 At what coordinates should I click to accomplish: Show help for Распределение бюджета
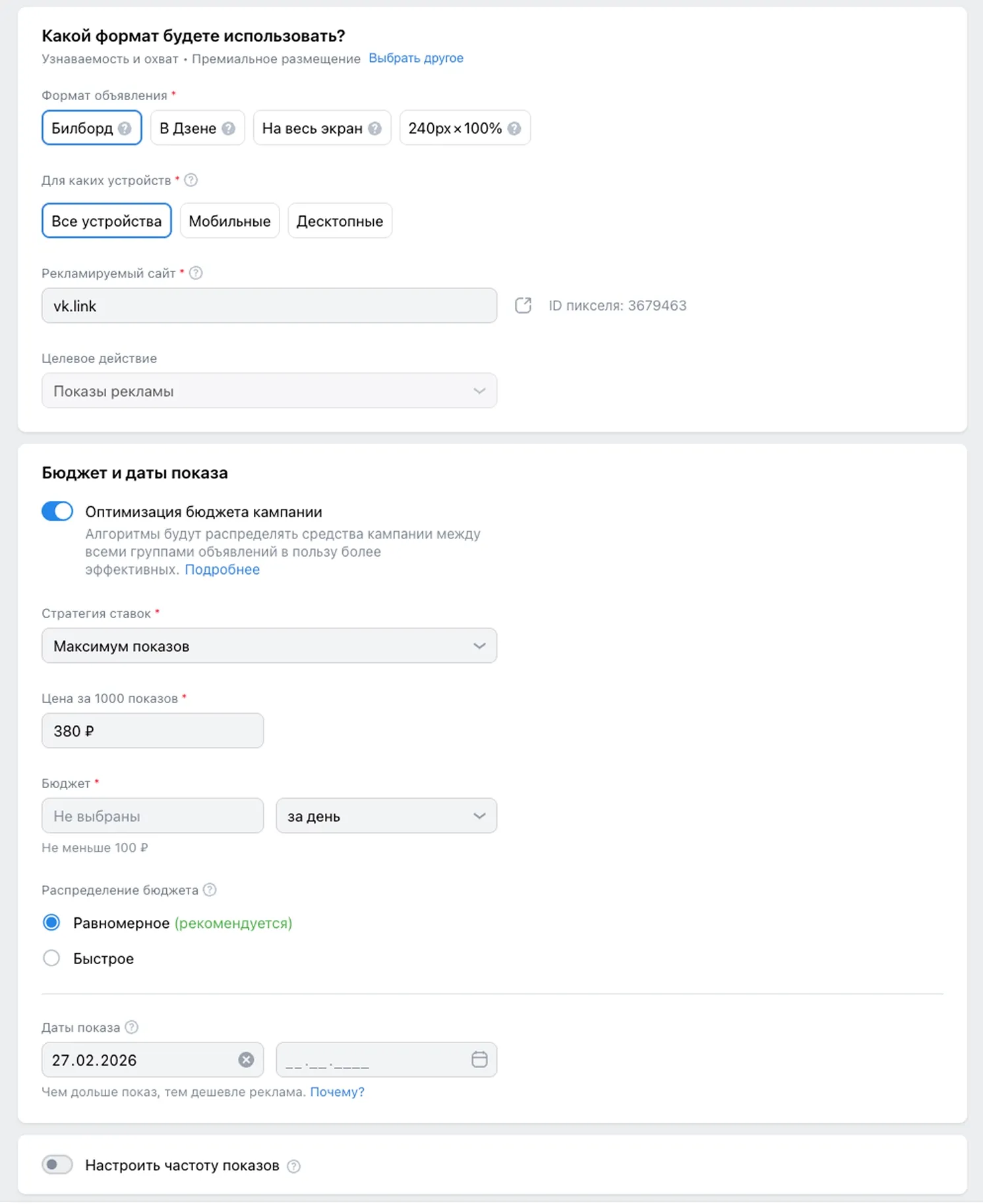(210, 890)
